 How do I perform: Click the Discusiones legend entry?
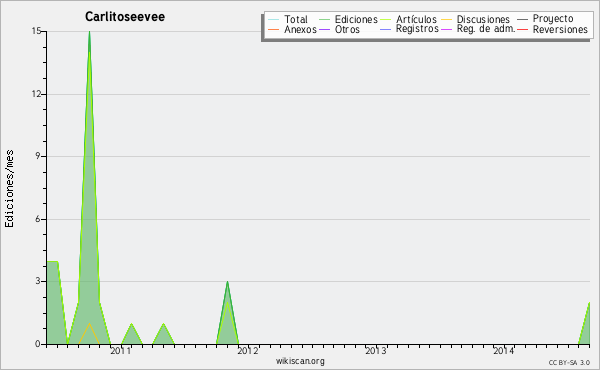[476, 19]
